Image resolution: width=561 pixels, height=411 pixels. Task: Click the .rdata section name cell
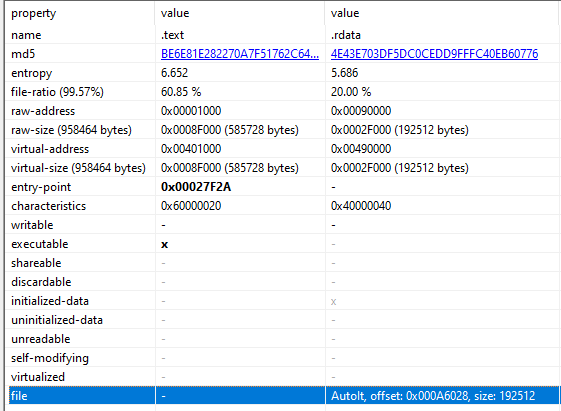pyautogui.click(x=346, y=35)
